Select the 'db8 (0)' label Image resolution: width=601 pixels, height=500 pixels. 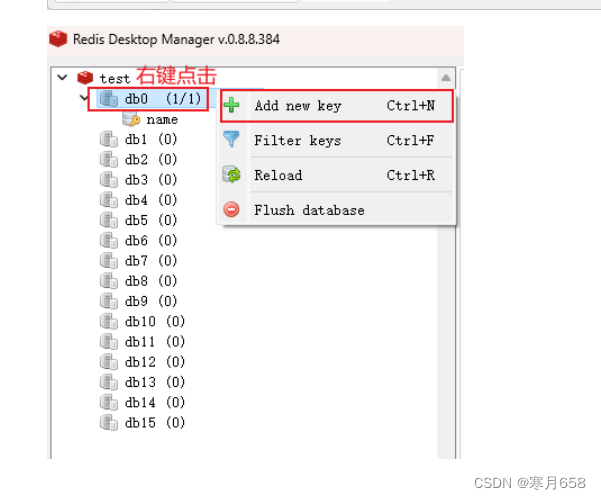click(151, 281)
